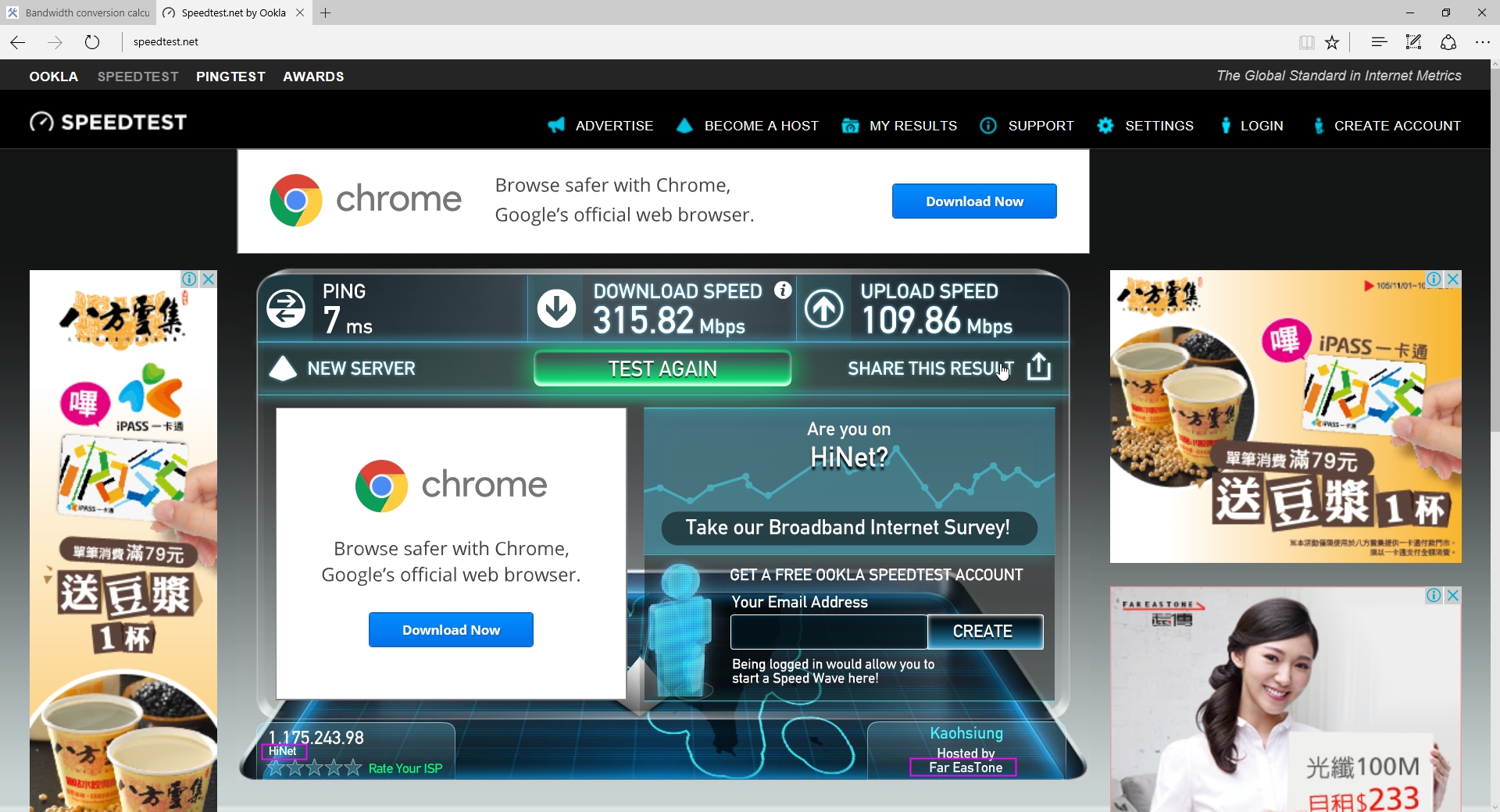Open the share icon in browser toolbar
Viewport: 1500px width, 812px height.
coord(1448,42)
